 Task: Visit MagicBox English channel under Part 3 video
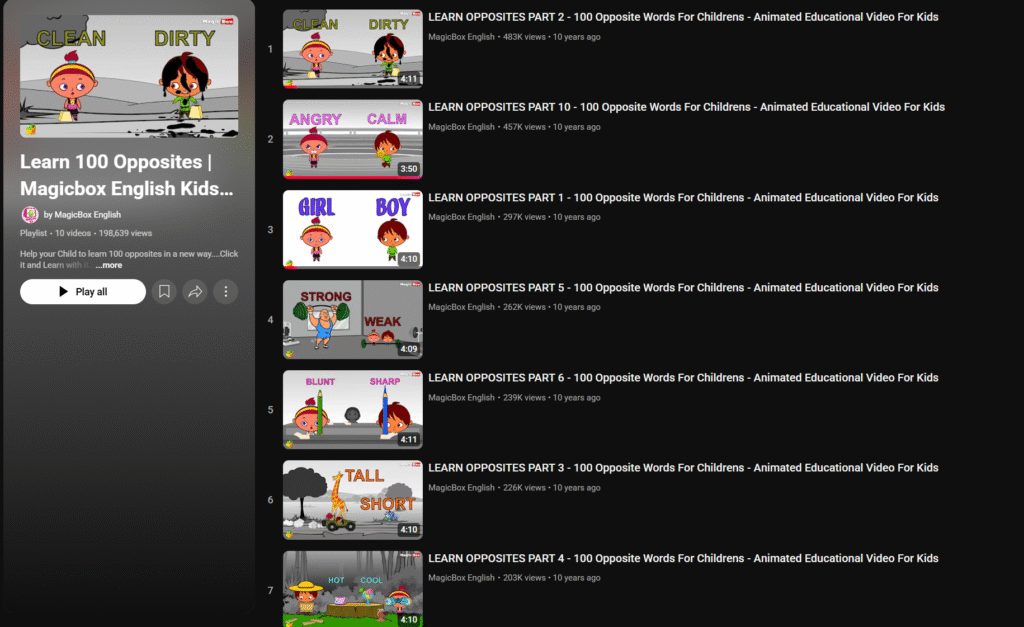pos(461,487)
